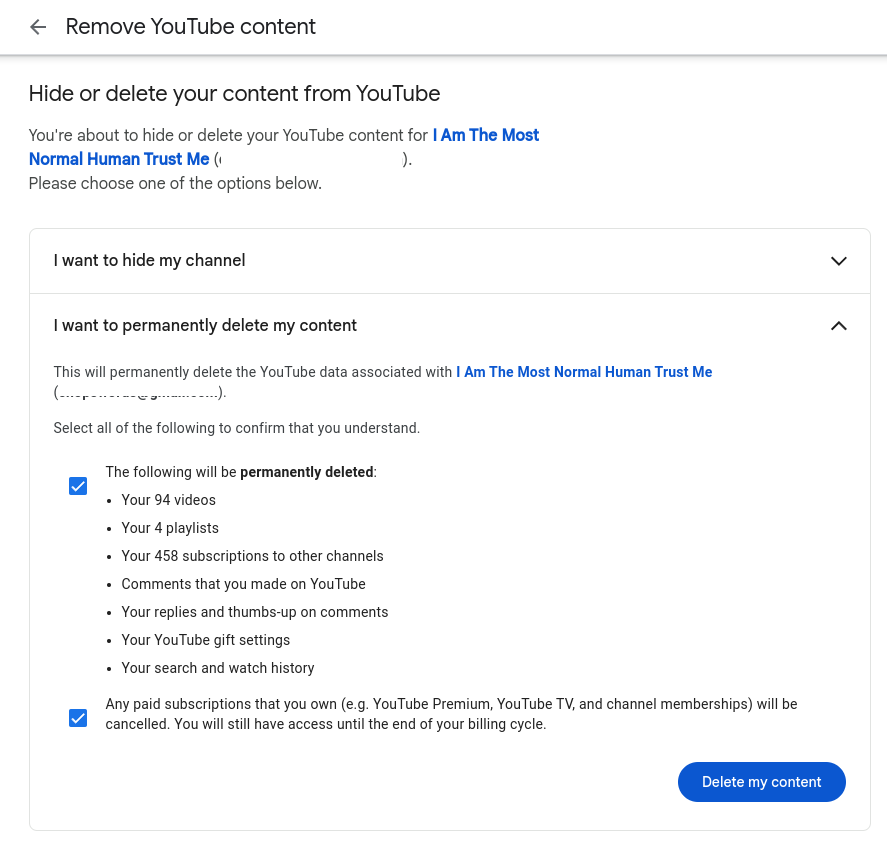Open the 'I want to hide my channel' section header

pos(450,261)
